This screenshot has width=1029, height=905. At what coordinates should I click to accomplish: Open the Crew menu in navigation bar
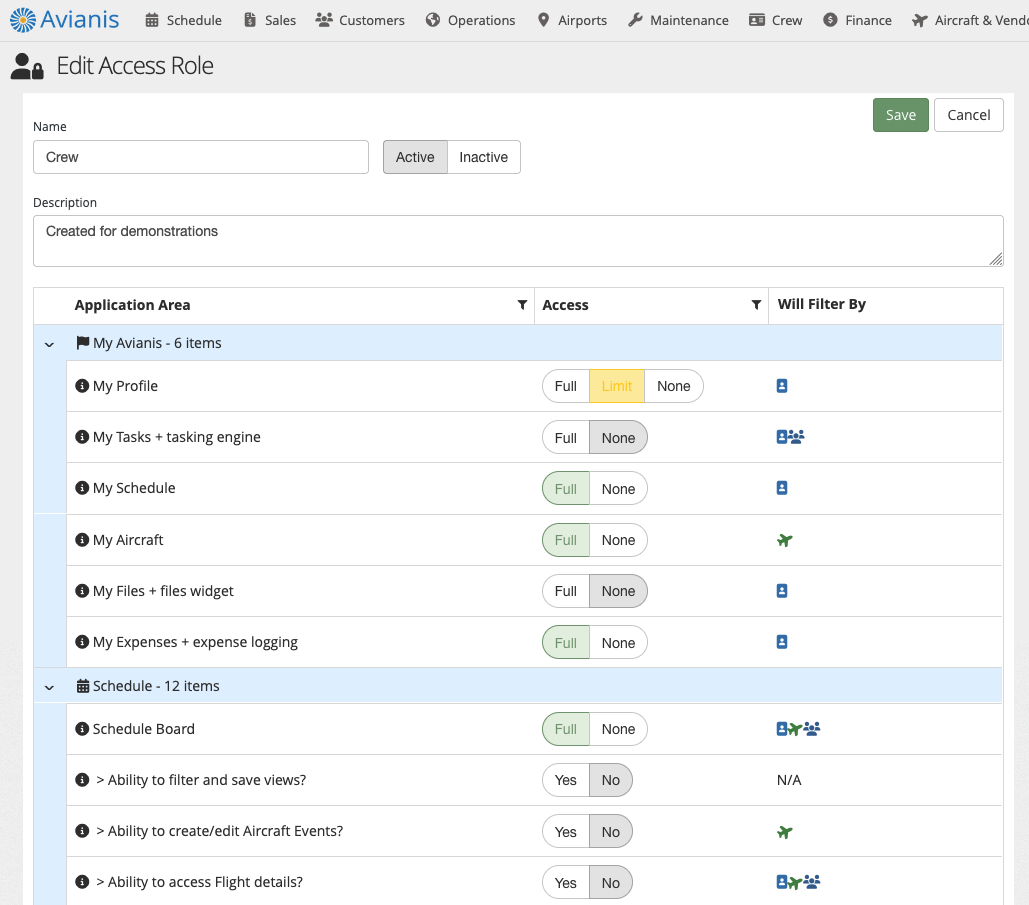pos(776,20)
